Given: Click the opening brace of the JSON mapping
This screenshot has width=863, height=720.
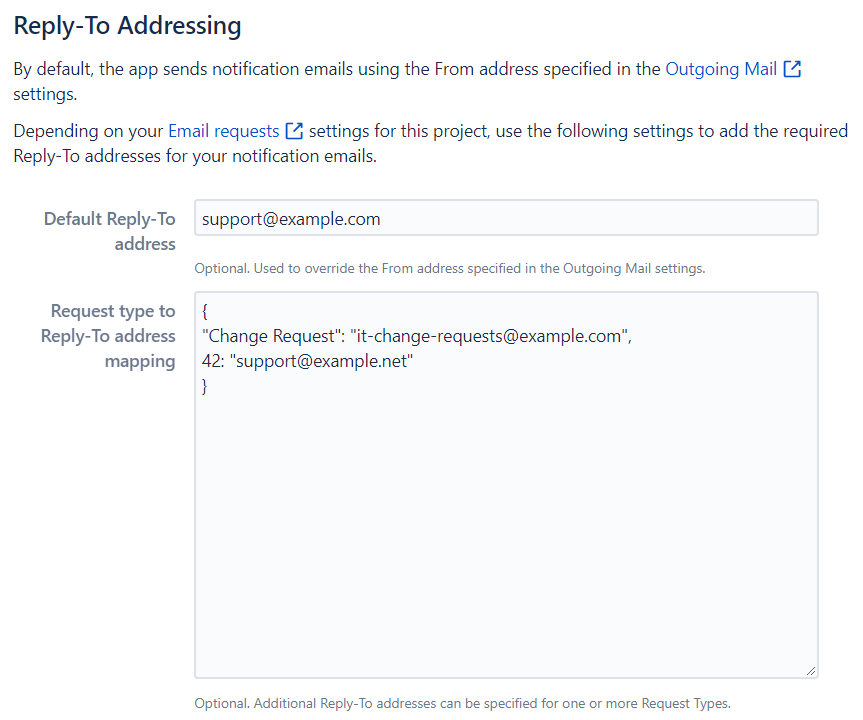Looking at the screenshot, I should (x=204, y=310).
